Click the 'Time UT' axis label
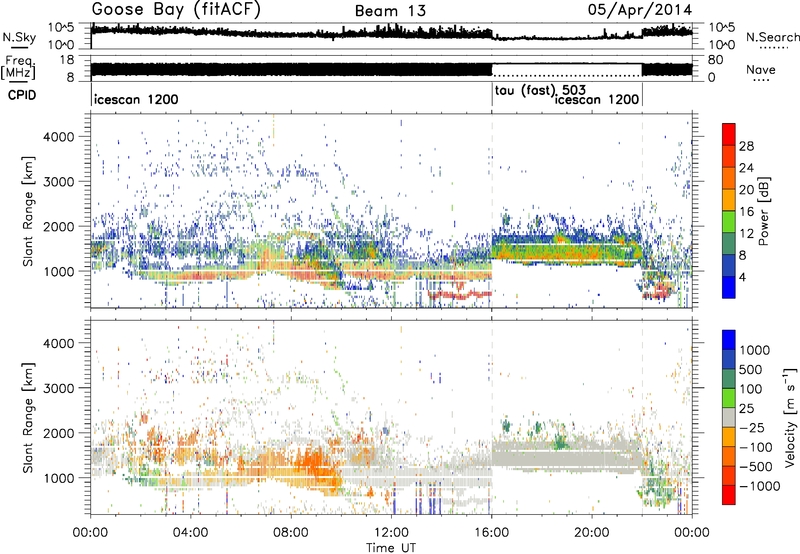Image resolution: width=800 pixels, height=554 pixels. [x=391, y=547]
